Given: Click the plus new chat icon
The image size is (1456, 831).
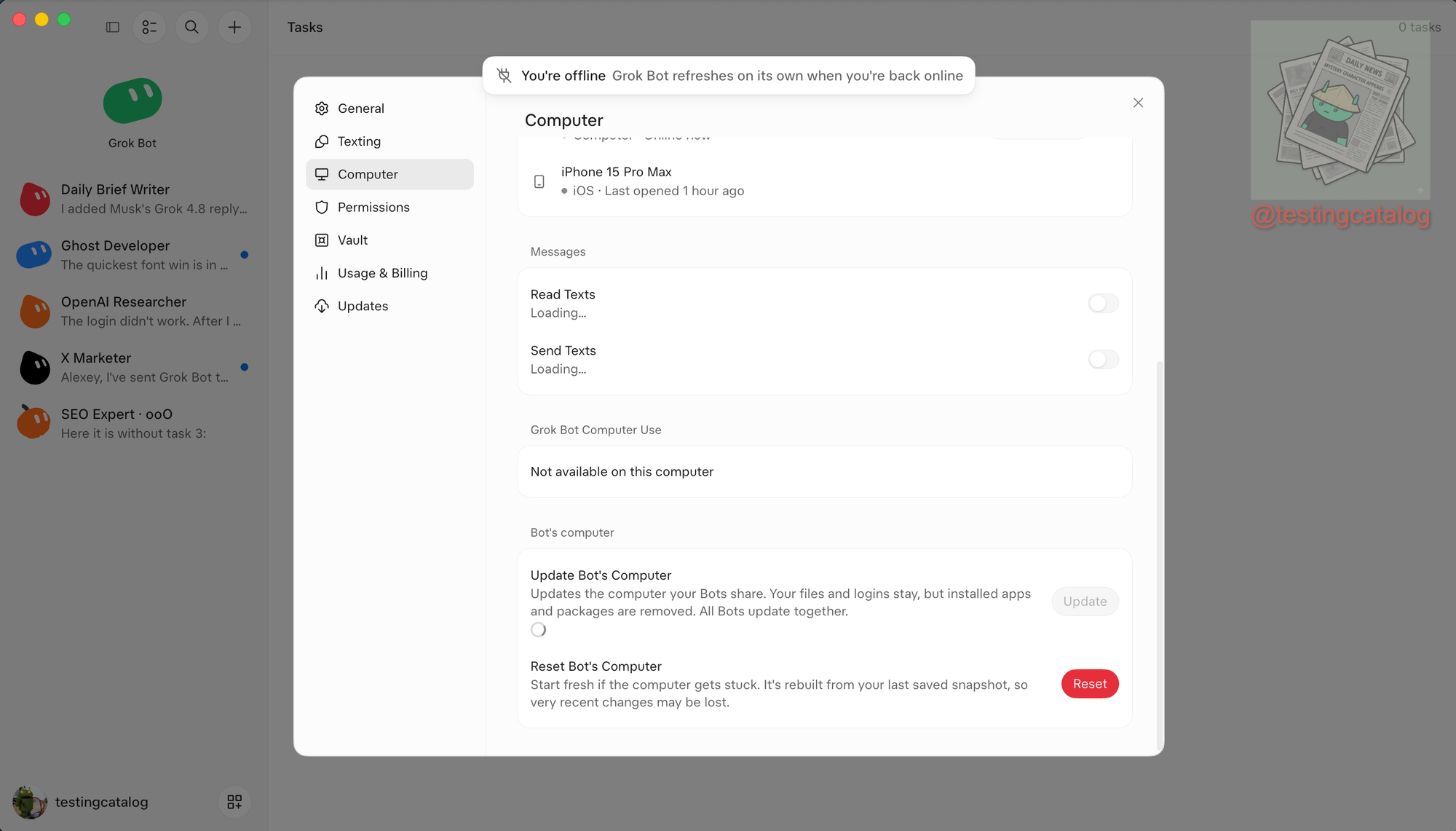Looking at the screenshot, I should click(234, 27).
